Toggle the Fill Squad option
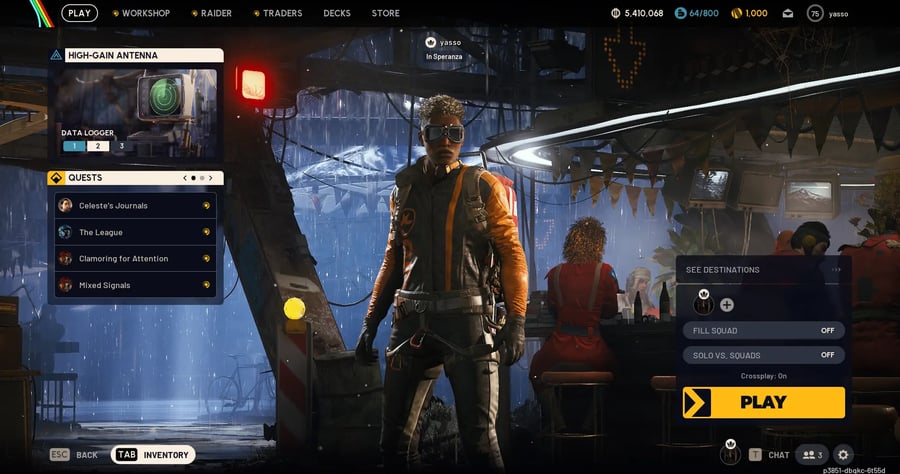The image size is (900, 474). click(764, 330)
